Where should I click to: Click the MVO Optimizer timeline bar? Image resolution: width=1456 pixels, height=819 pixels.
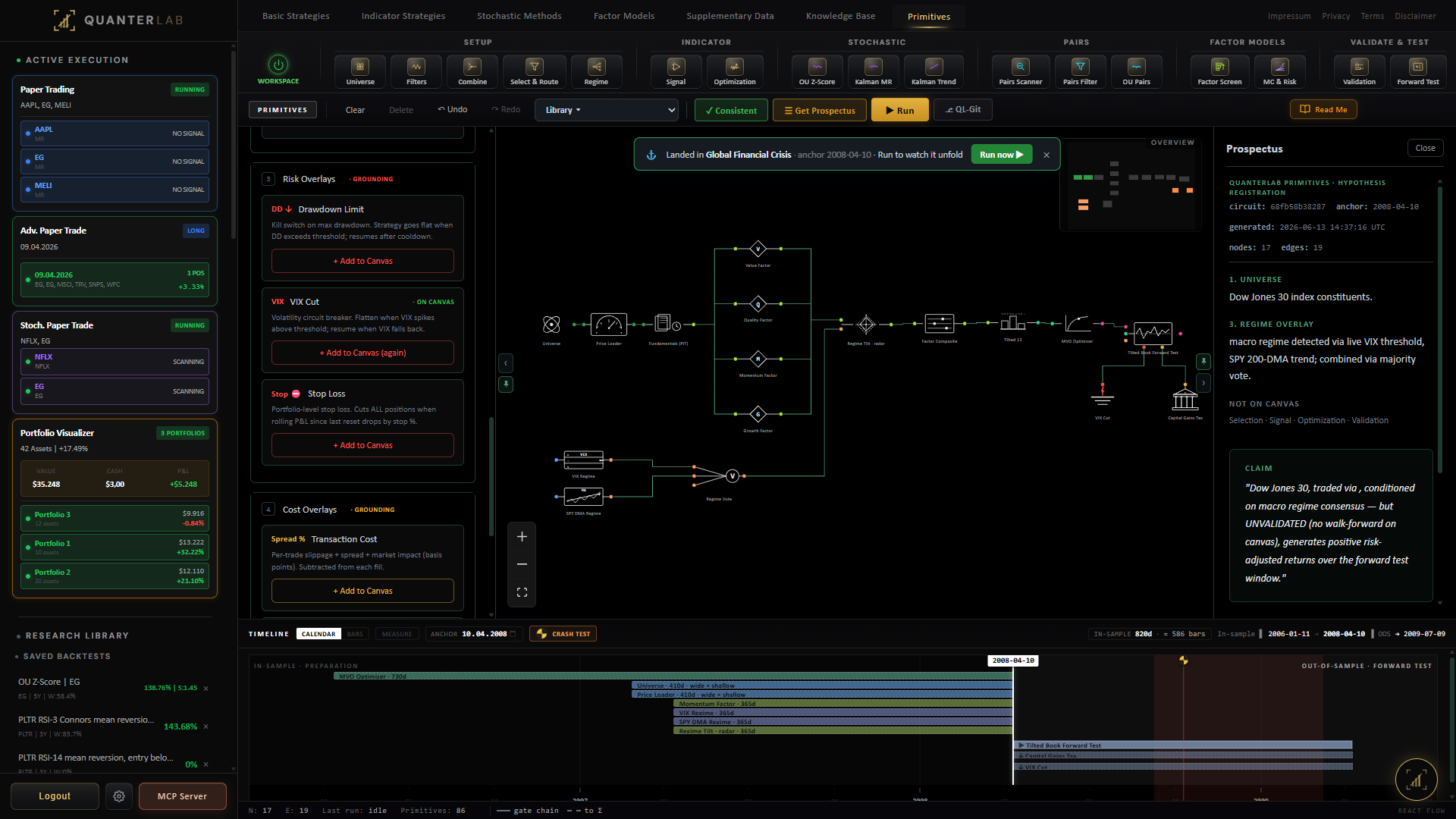pyautogui.click(x=673, y=676)
